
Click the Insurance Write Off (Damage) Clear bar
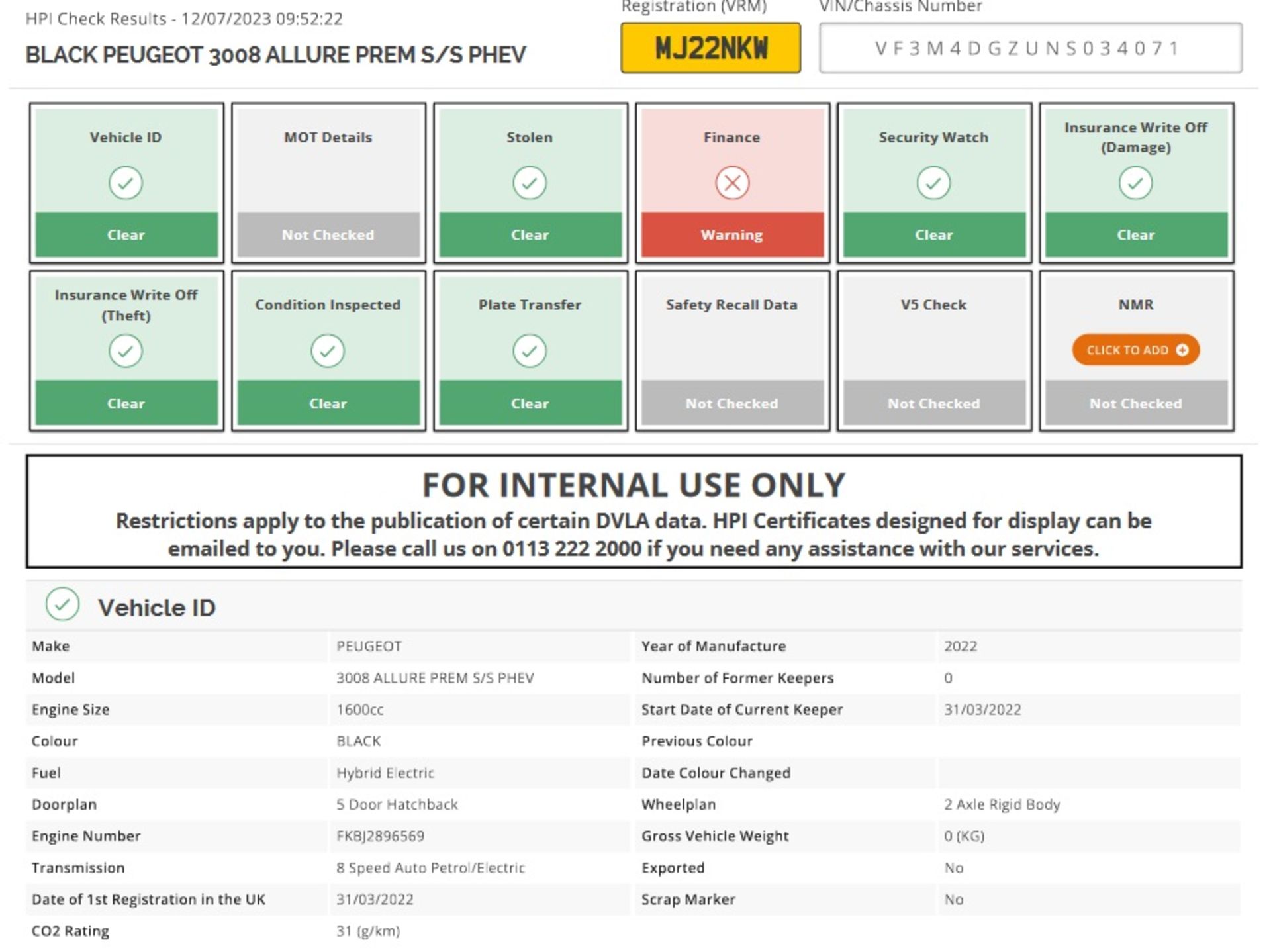pyautogui.click(x=1136, y=234)
